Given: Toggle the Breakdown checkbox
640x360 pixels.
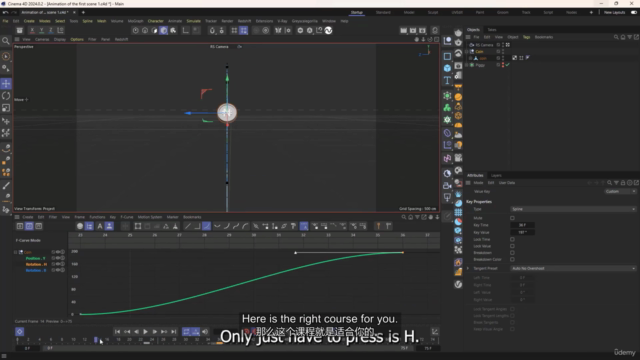Looking at the screenshot, I should click(512, 253).
